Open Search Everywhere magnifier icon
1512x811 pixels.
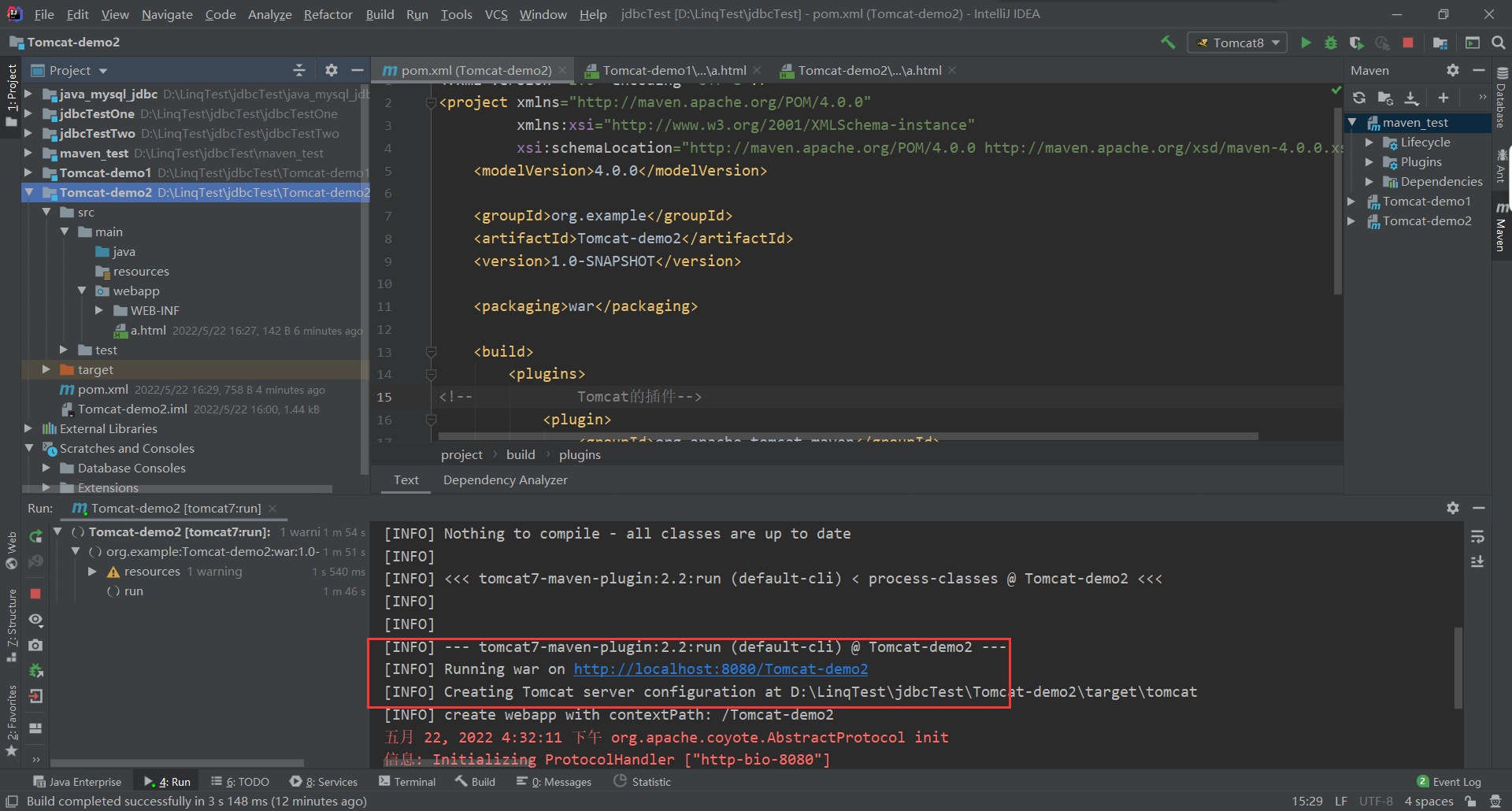pyautogui.click(x=1499, y=43)
